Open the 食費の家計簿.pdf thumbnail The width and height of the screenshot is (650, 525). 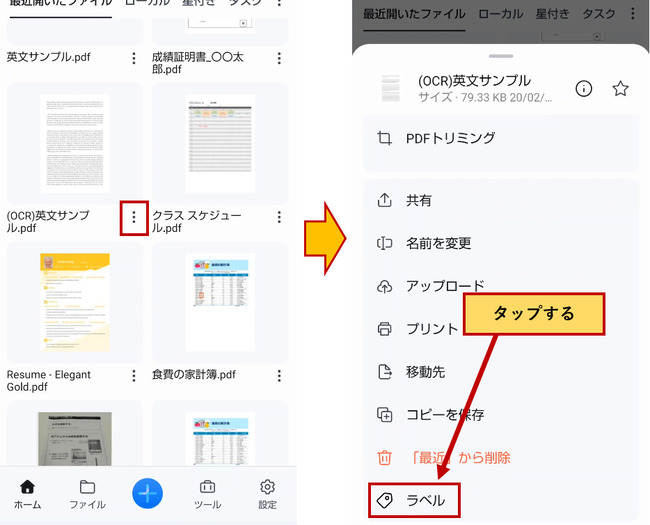point(220,302)
